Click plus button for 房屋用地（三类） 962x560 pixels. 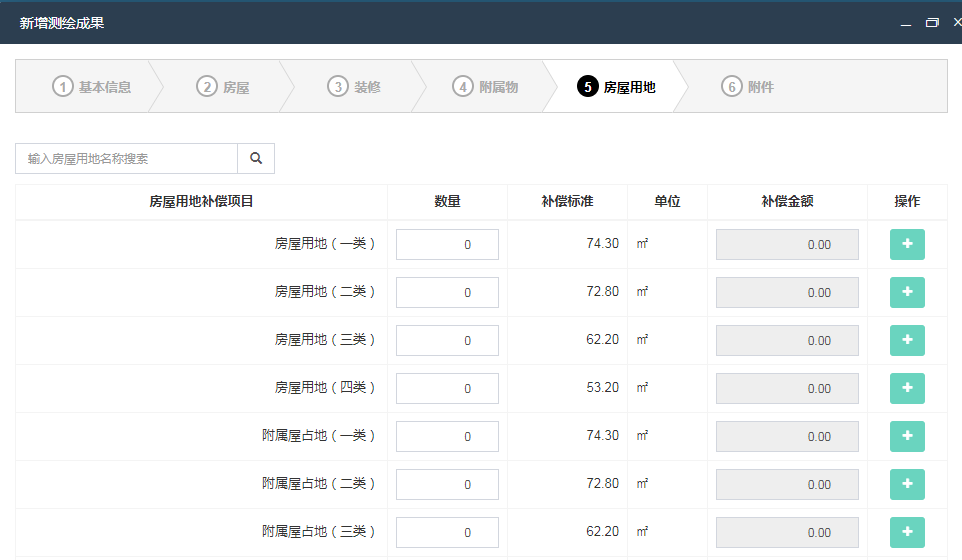pyautogui.click(x=907, y=340)
